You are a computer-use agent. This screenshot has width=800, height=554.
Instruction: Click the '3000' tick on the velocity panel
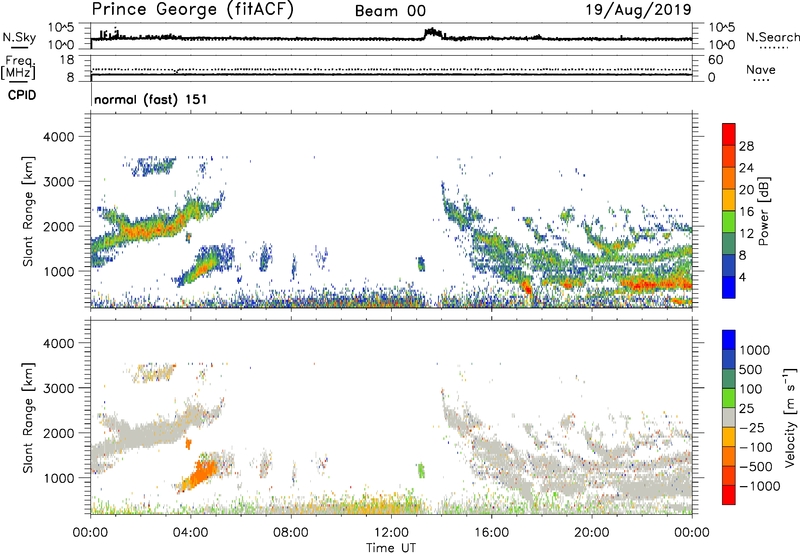click(x=59, y=388)
